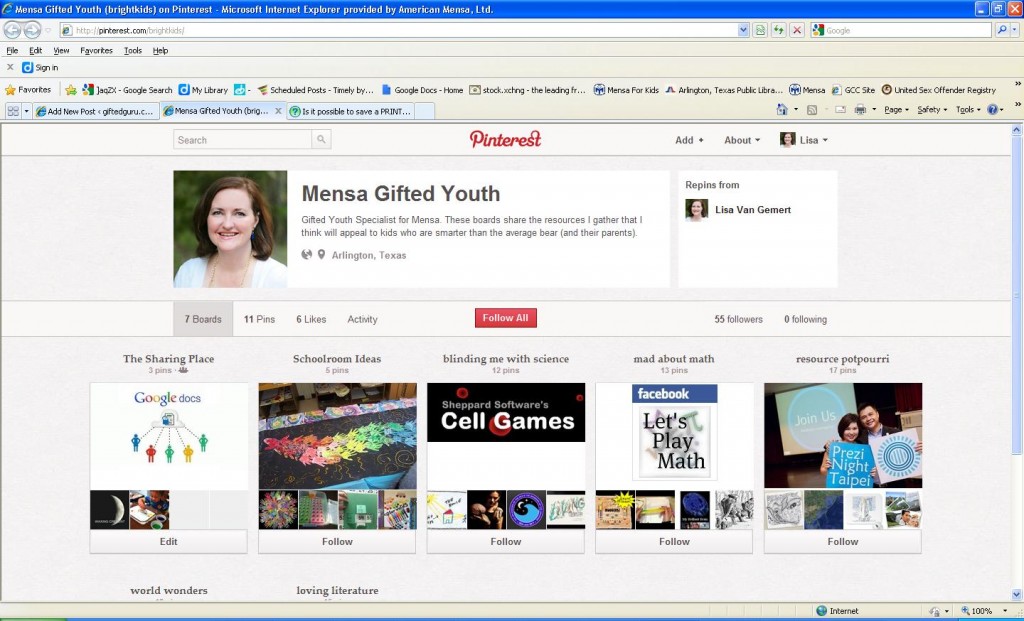The width and height of the screenshot is (1024, 621).
Task: Click the Google search magnifier button
Action: (1002, 30)
